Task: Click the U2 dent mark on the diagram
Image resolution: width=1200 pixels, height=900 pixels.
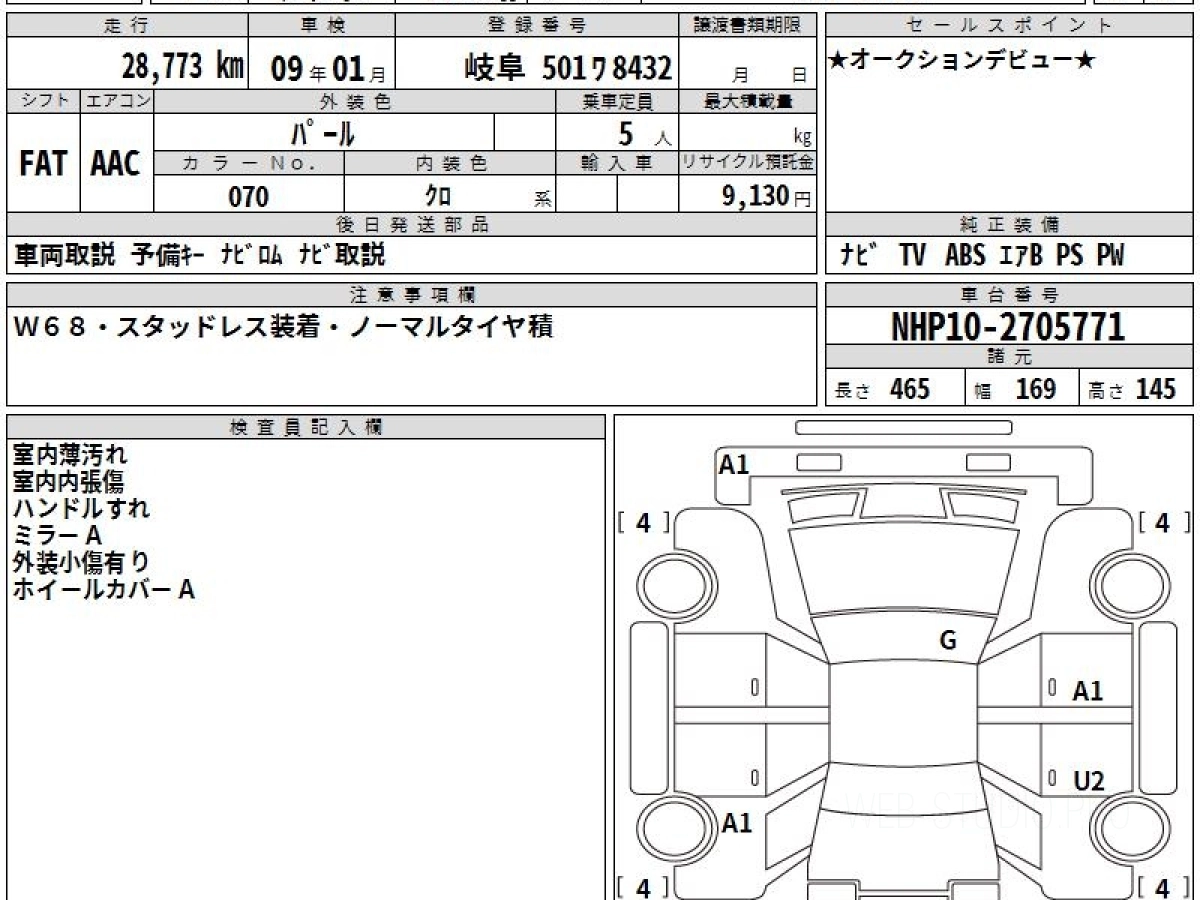Action: point(1088,781)
